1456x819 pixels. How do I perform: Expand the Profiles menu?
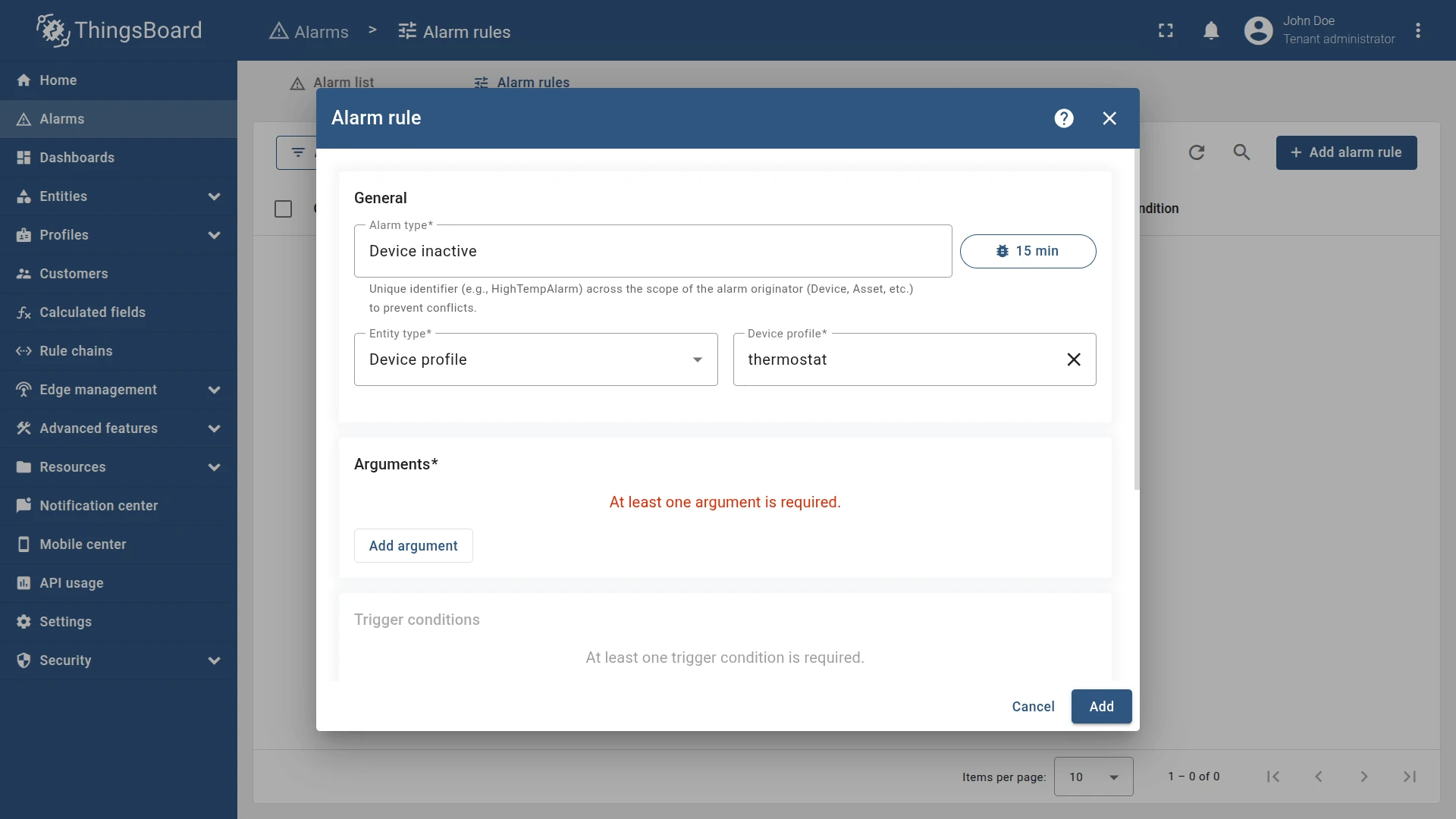(118, 235)
